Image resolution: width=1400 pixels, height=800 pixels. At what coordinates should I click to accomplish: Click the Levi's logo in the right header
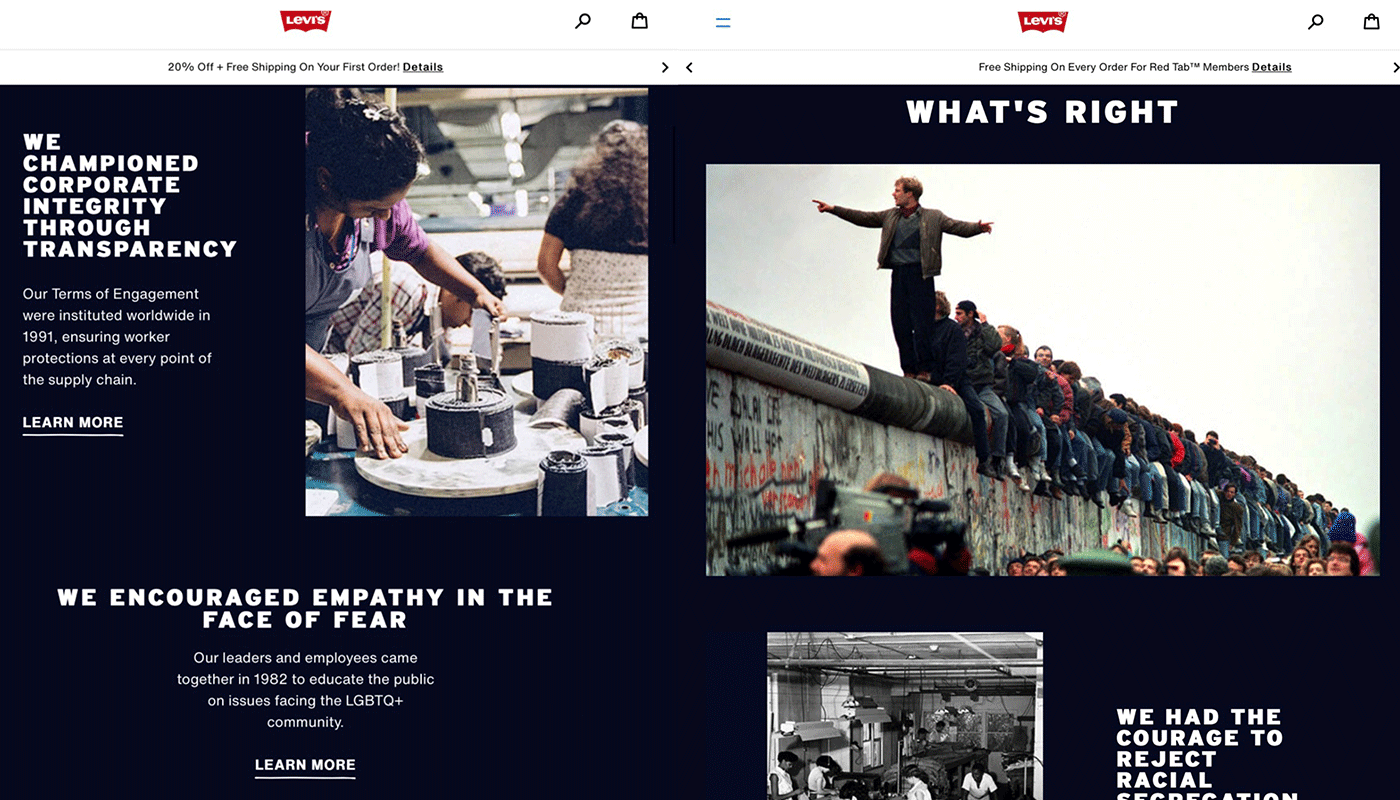pyautogui.click(x=1042, y=21)
